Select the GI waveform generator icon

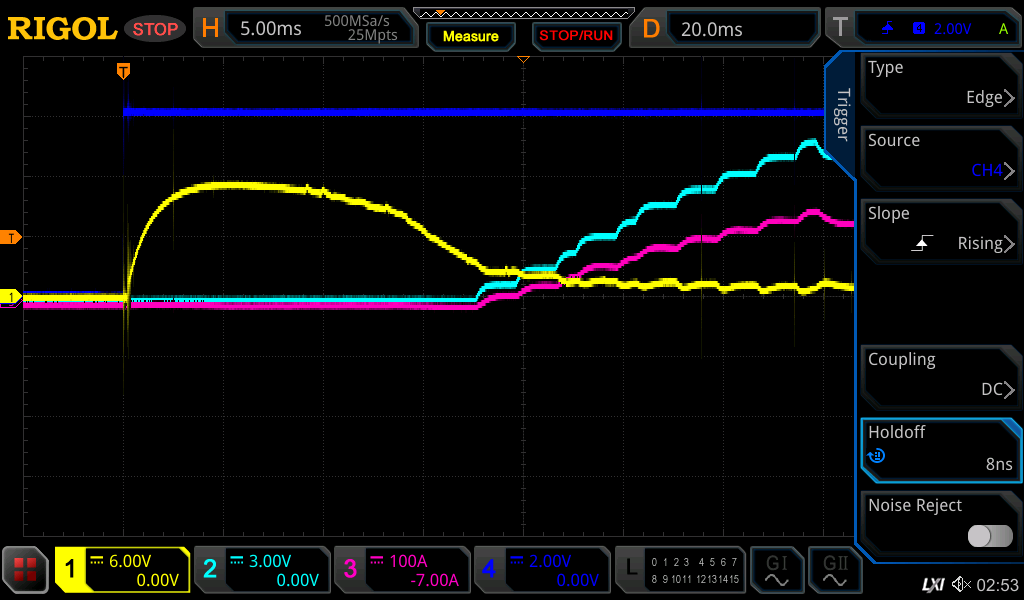[x=776, y=570]
